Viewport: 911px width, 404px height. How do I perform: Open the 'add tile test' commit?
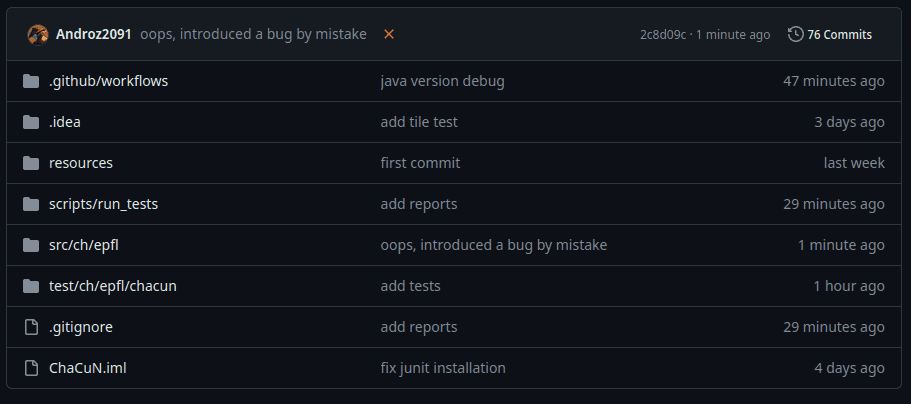coord(419,122)
